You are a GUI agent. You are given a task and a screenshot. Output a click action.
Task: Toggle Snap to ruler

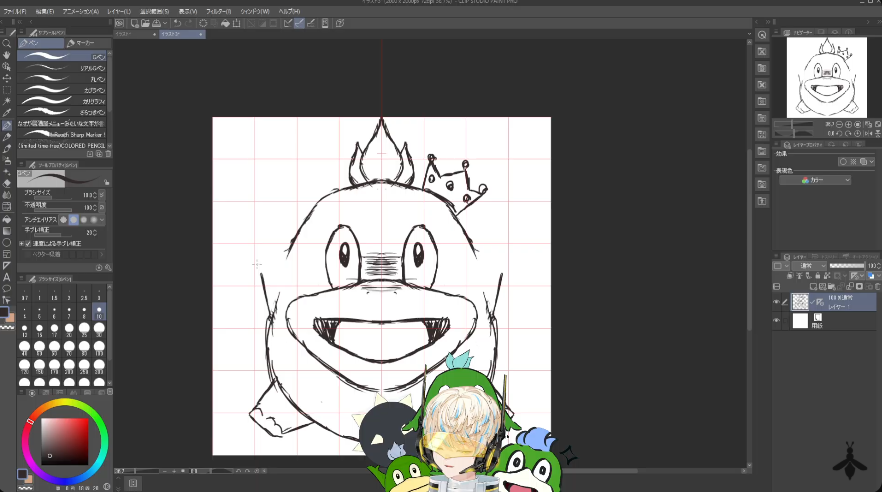coord(288,23)
